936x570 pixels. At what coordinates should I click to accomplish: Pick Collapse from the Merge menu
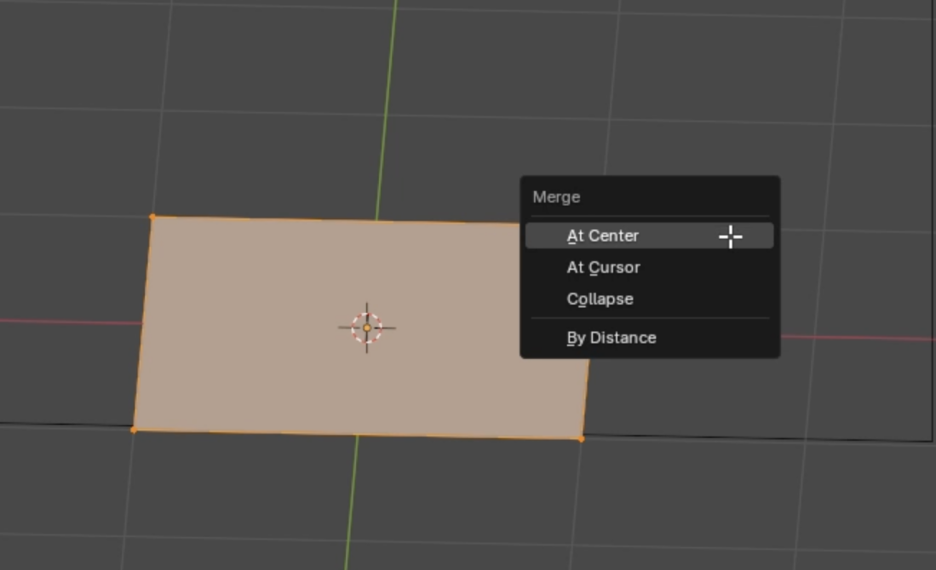point(649,299)
